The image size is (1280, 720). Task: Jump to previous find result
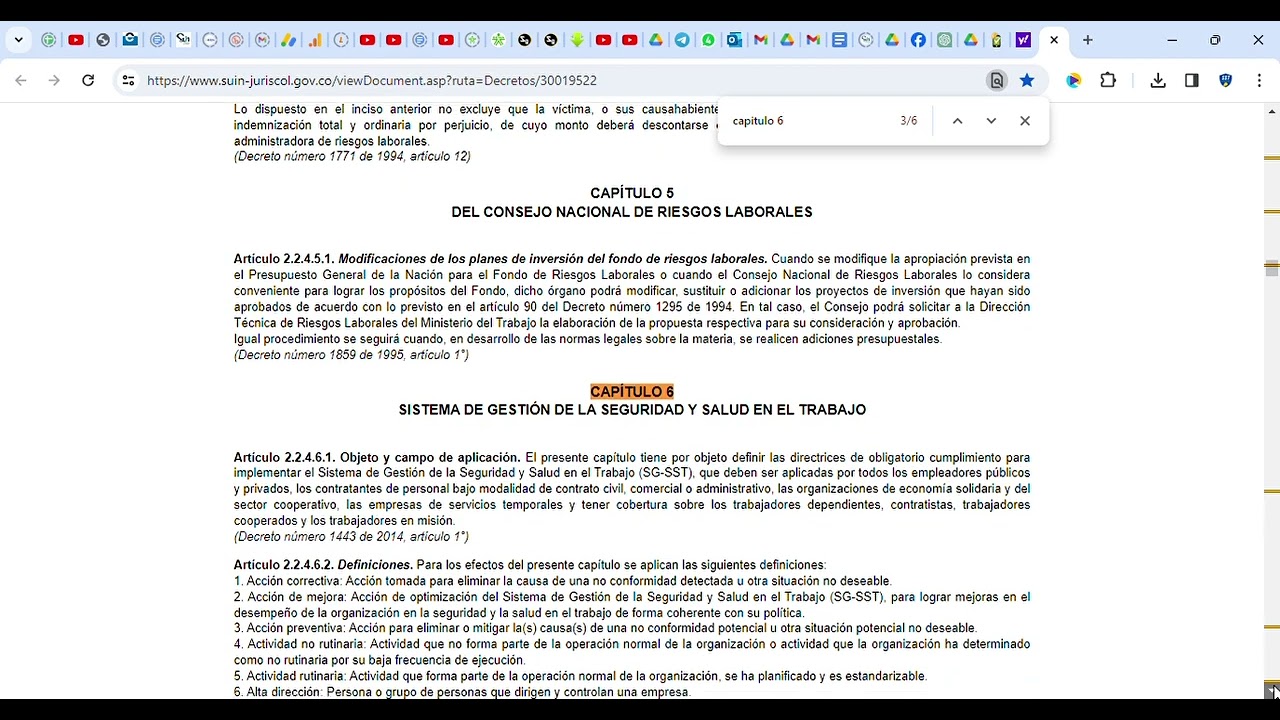pos(957,121)
